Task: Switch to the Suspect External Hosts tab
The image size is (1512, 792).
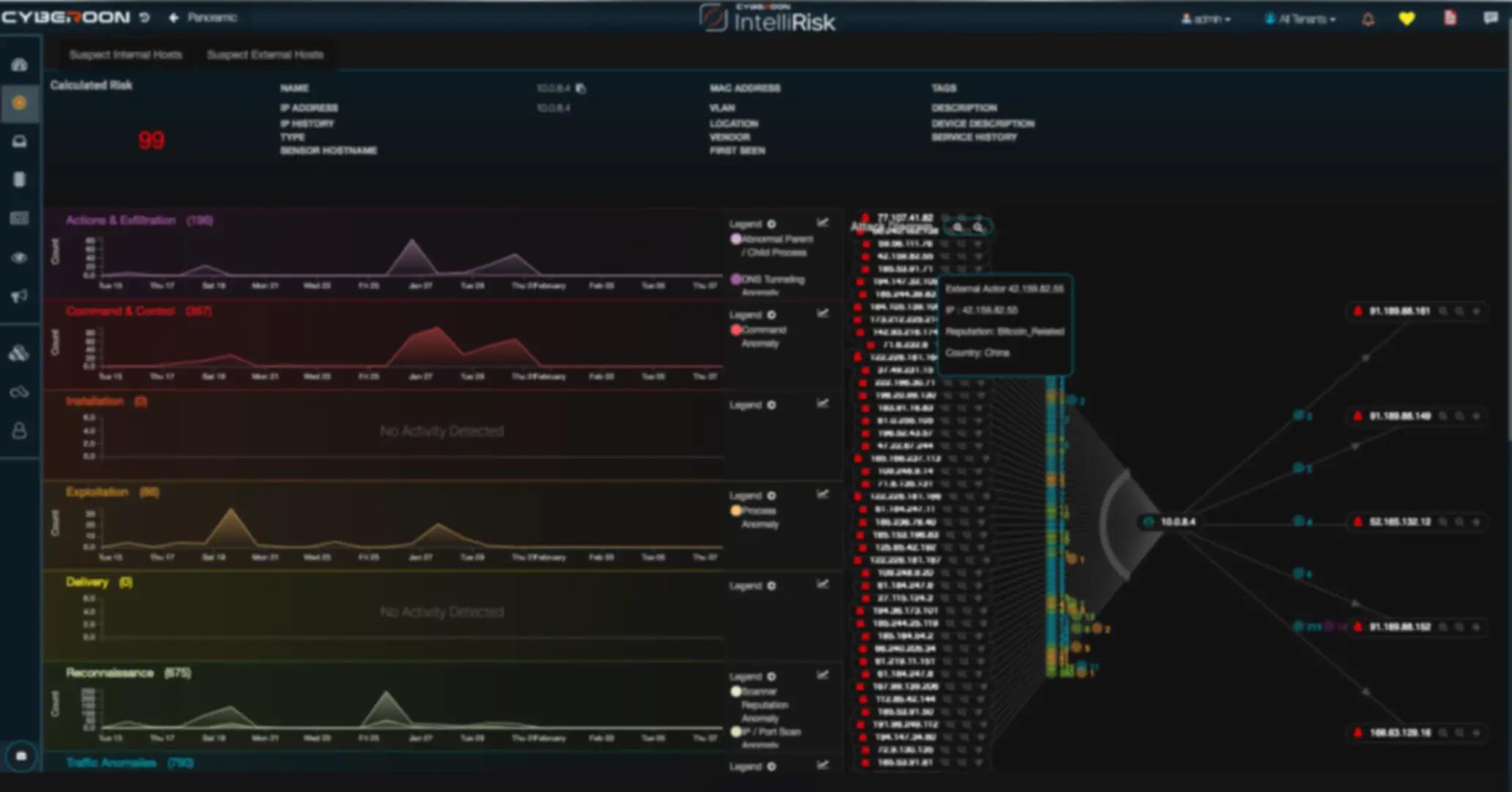Action: coord(265,54)
